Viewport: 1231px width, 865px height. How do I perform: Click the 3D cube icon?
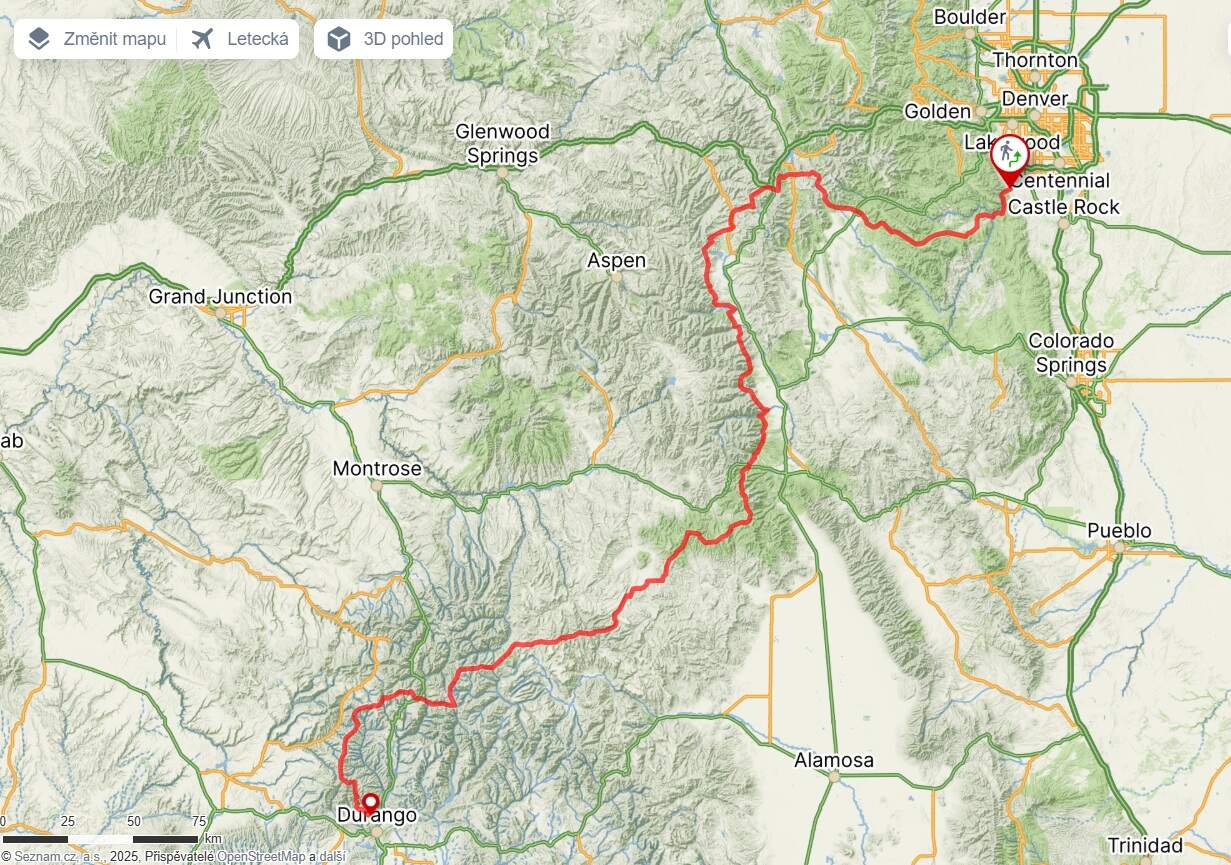click(x=339, y=39)
